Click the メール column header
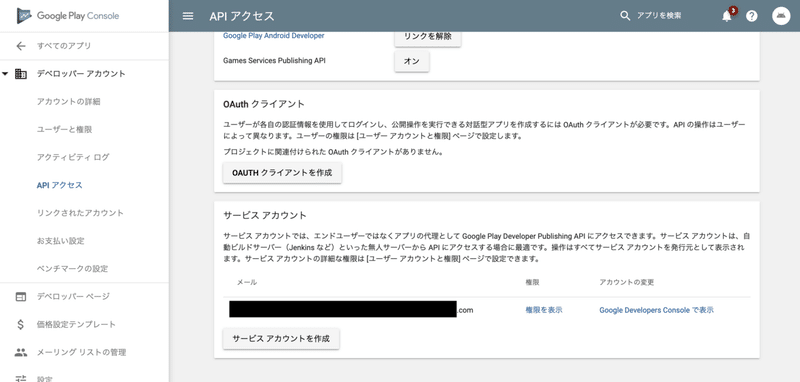The width and height of the screenshot is (800, 382). point(247,282)
